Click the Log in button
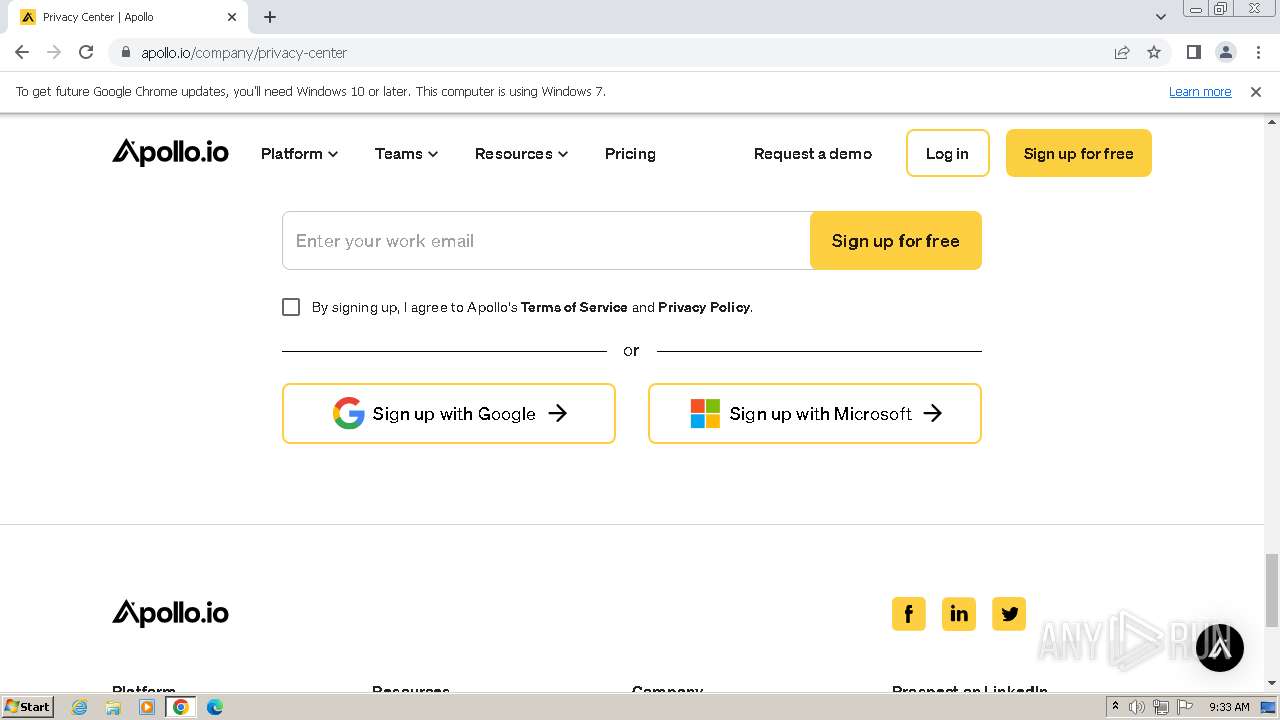The image size is (1280, 720). tap(947, 153)
